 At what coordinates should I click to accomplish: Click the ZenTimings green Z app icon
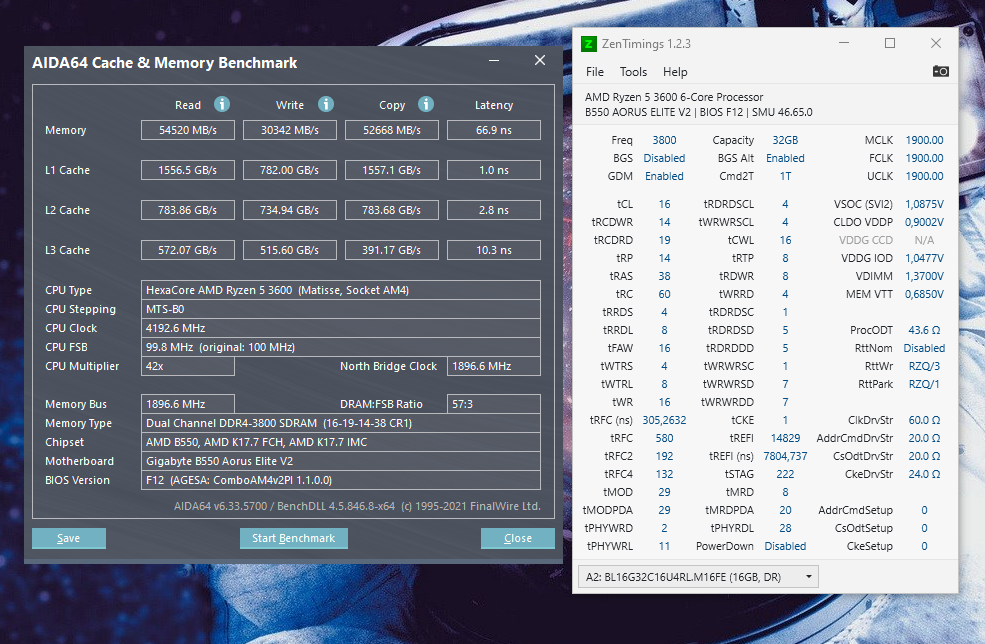589,43
